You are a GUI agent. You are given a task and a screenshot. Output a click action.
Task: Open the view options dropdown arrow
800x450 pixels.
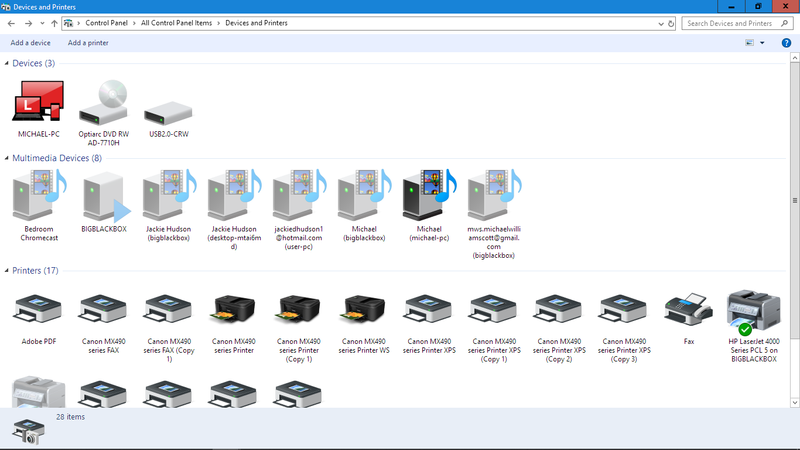pyautogui.click(x=762, y=43)
